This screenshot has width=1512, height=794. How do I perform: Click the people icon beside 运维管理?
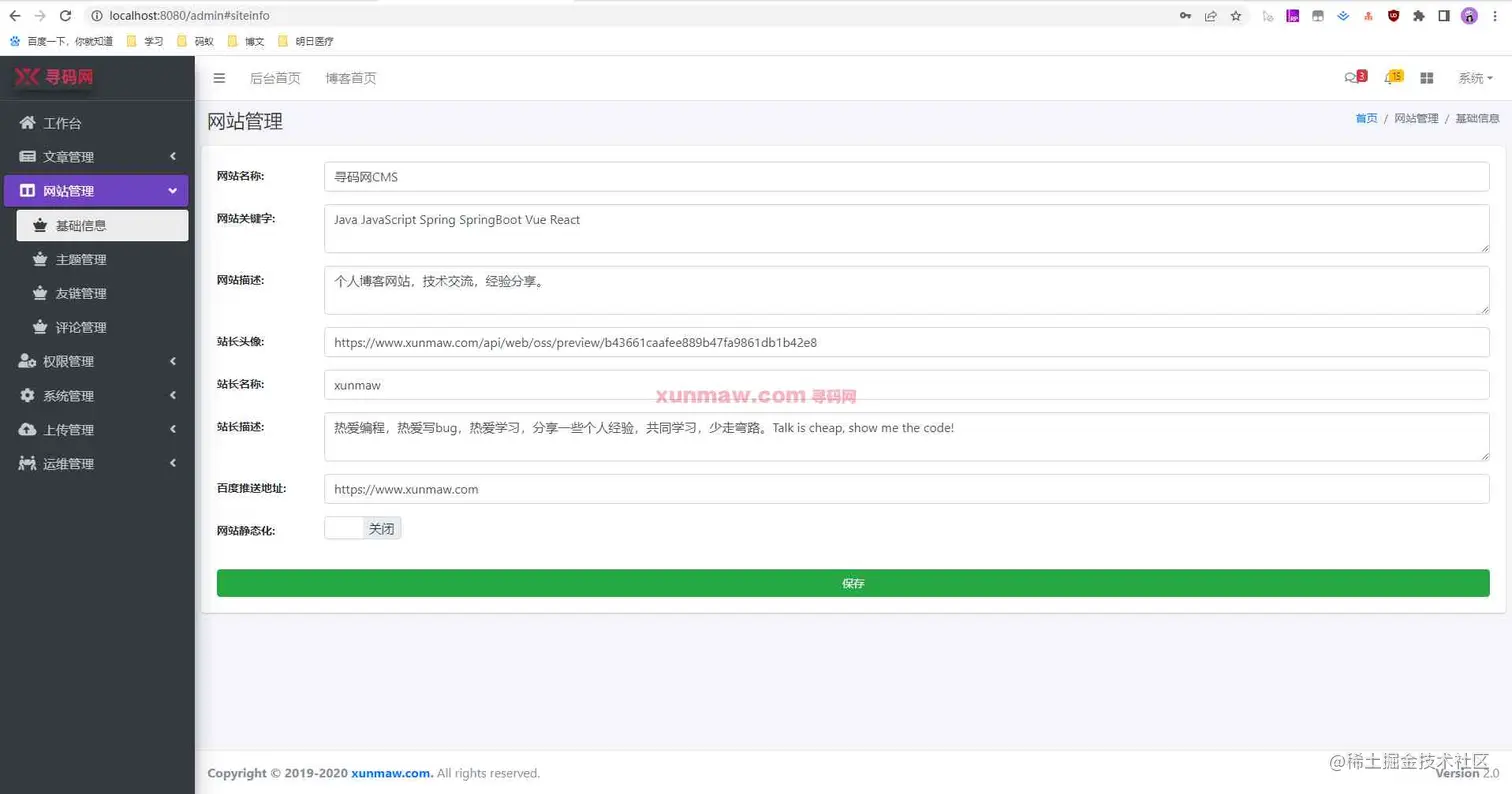(27, 464)
